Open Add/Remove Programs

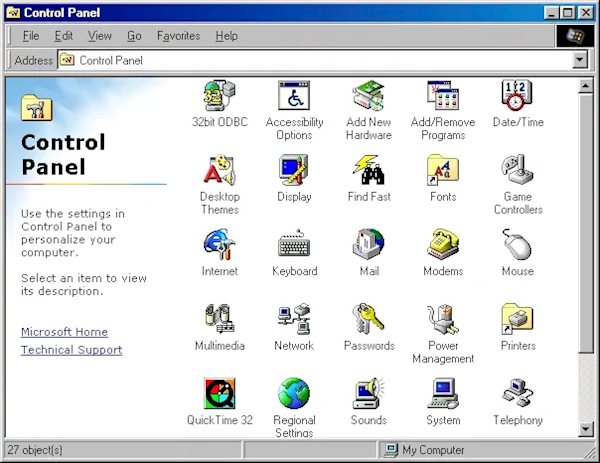(443, 97)
